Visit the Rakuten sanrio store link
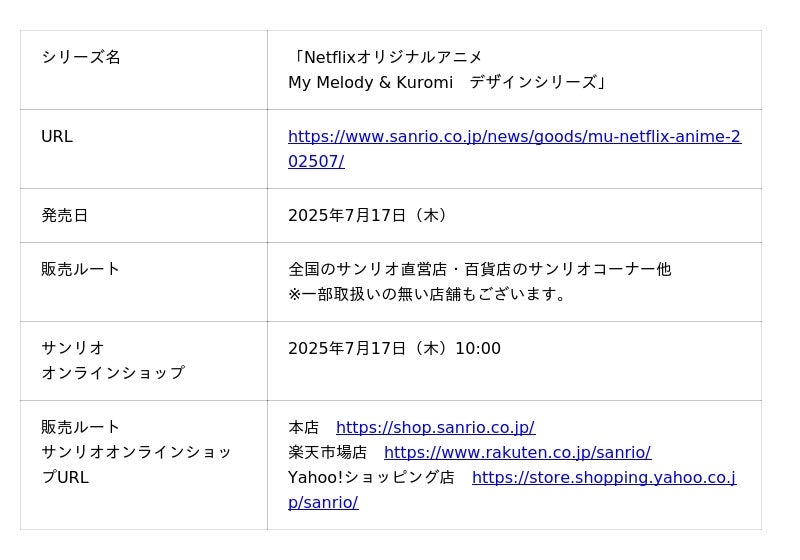Screen dimensions: 800x560 [x=517, y=453]
